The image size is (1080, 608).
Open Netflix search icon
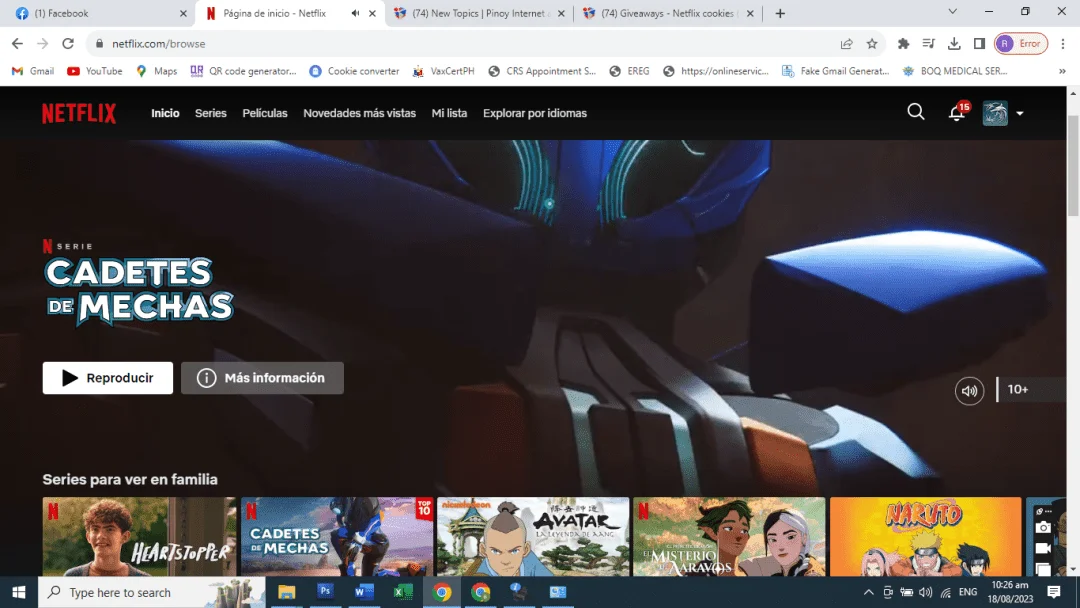click(915, 112)
